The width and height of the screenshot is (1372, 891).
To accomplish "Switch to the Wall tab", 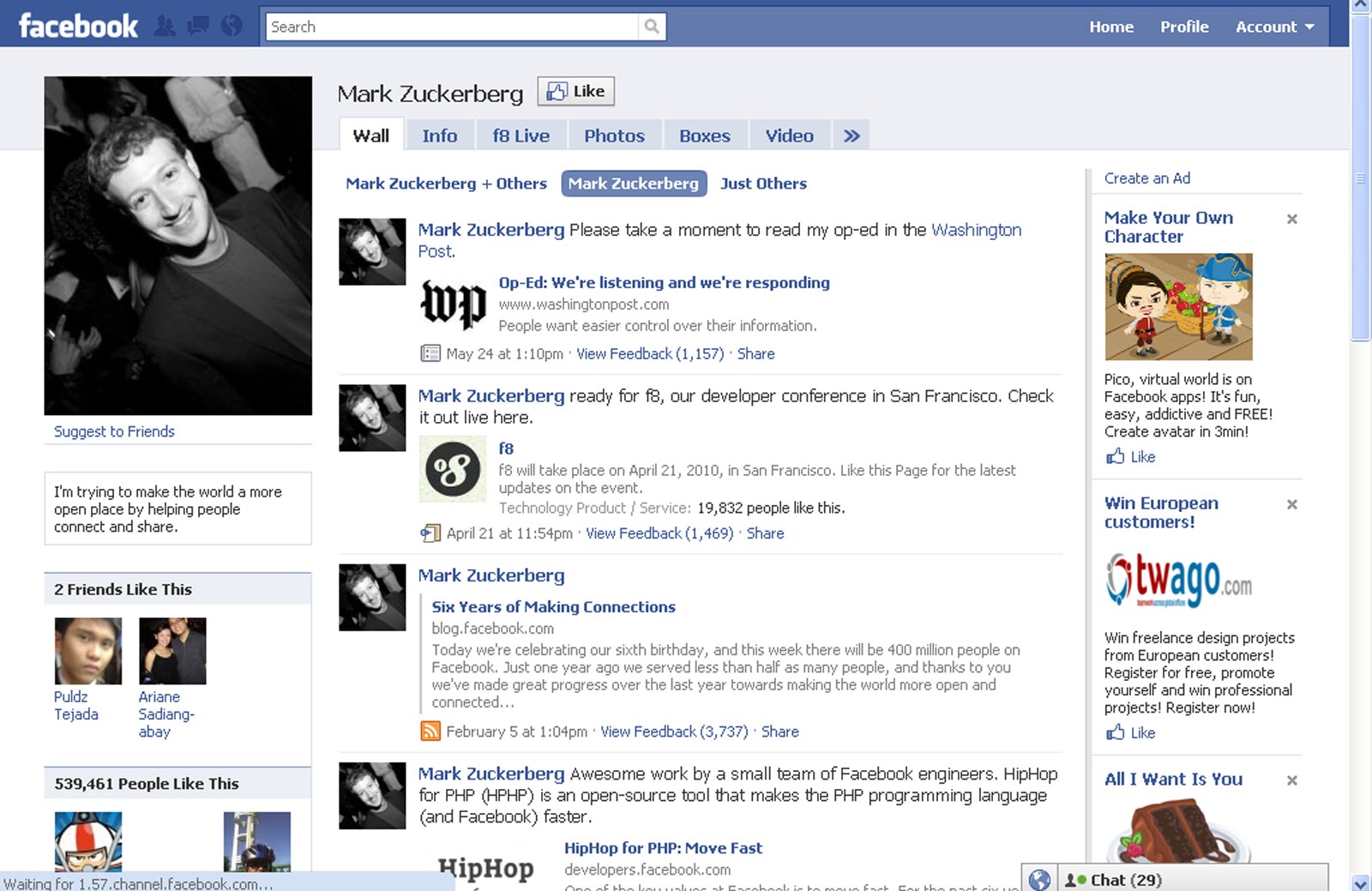I will point(370,135).
